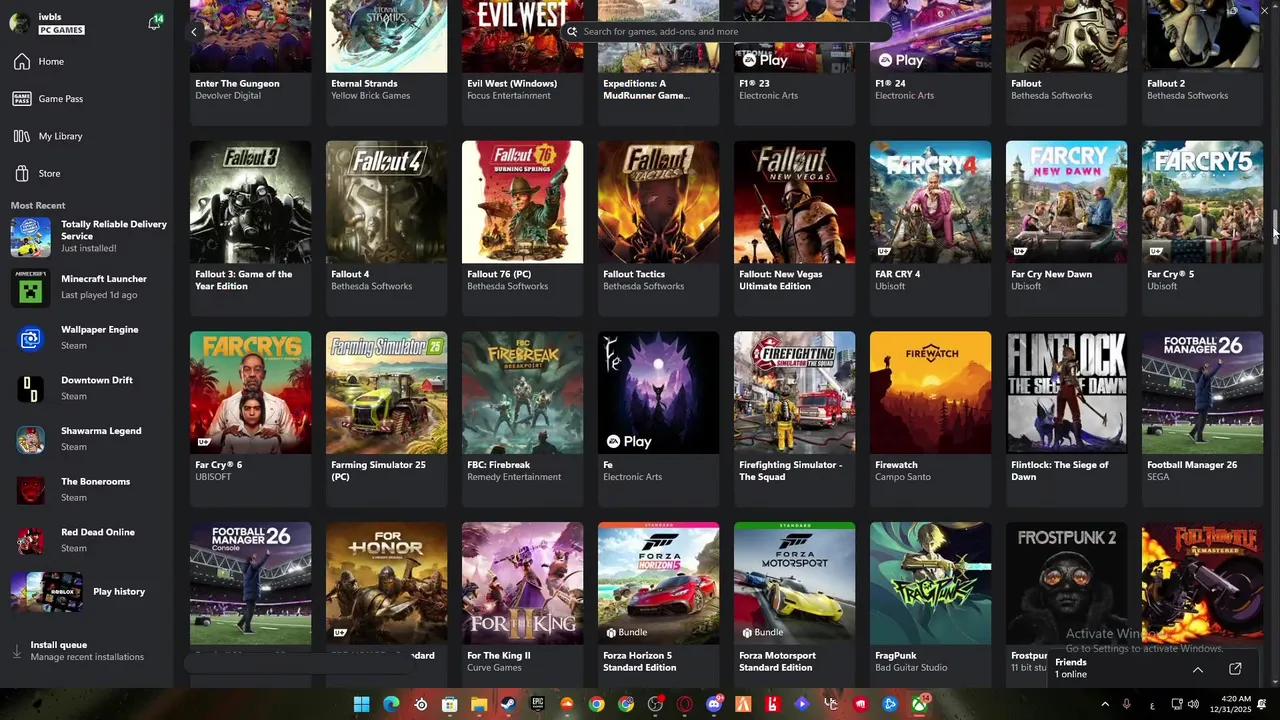Image resolution: width=1280 pixels, height=720 pixels.
Task: Open Discord from taskbar
Action: [x=714, y=704]
